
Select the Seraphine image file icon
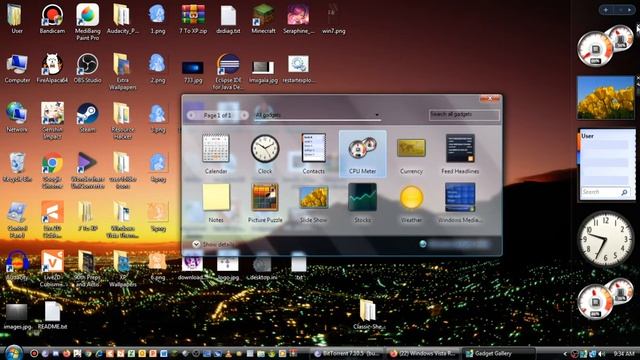coord(298,19)
